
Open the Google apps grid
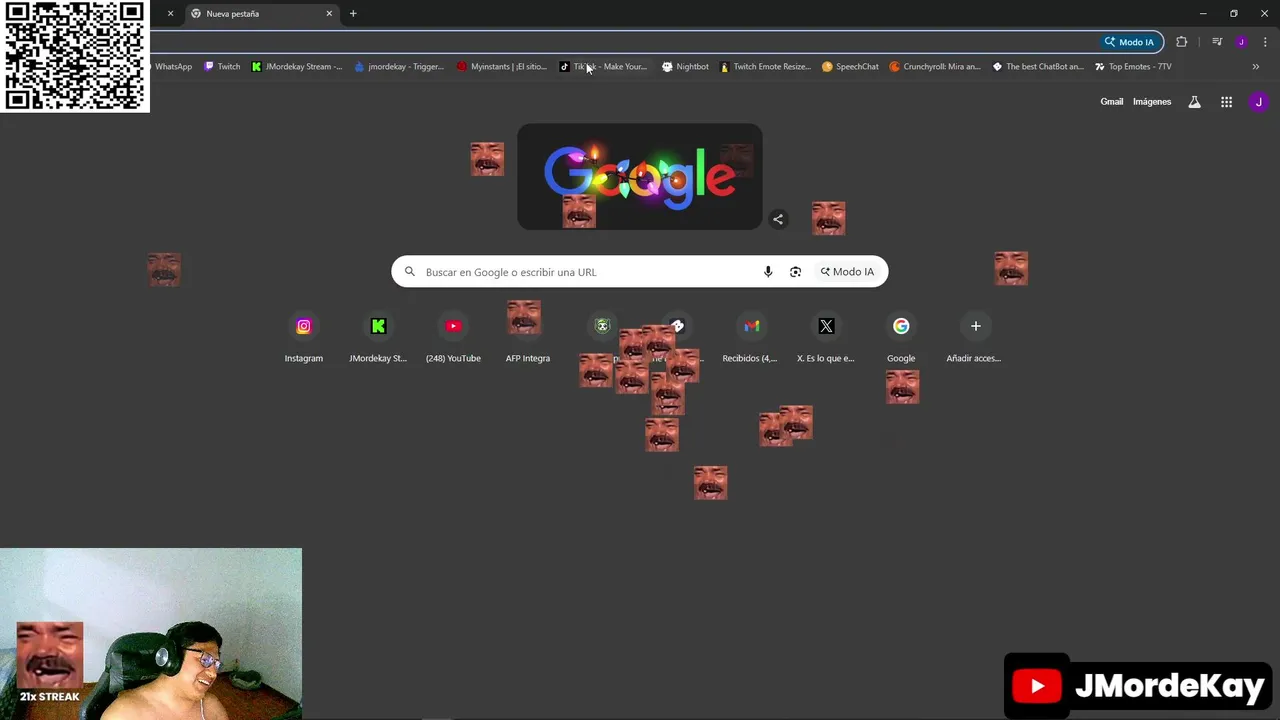click(1226, 102)
